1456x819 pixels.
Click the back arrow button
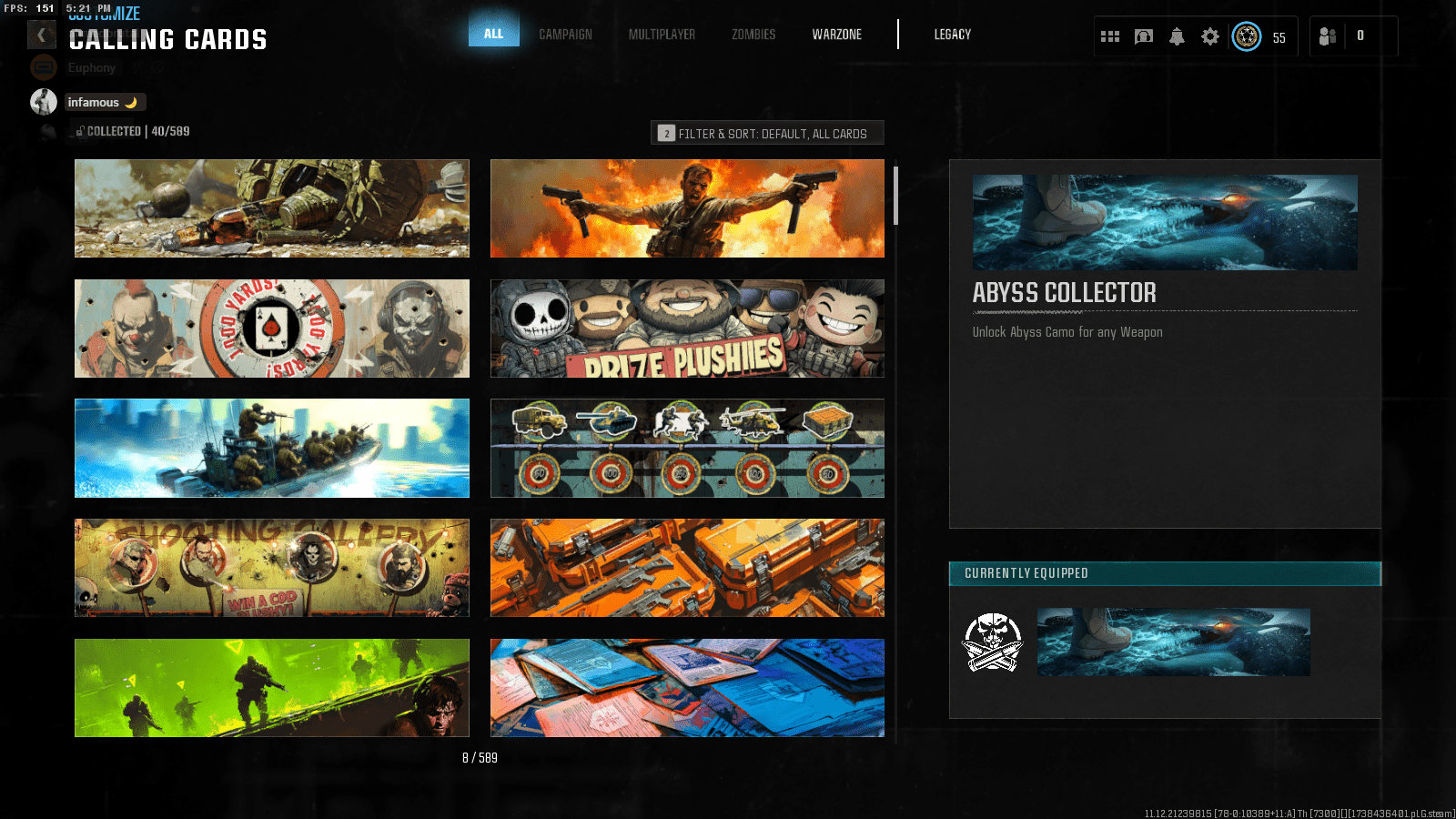point(41,35)
